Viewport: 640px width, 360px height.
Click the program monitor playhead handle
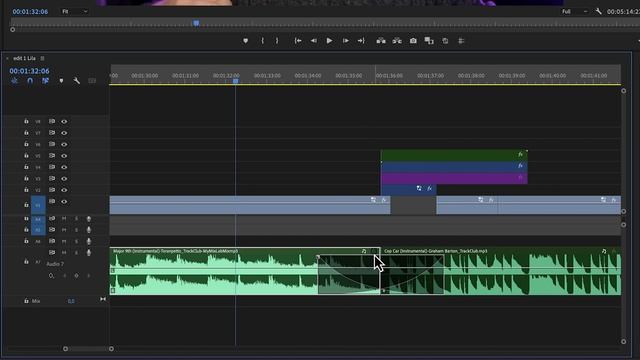click(196, 23)
